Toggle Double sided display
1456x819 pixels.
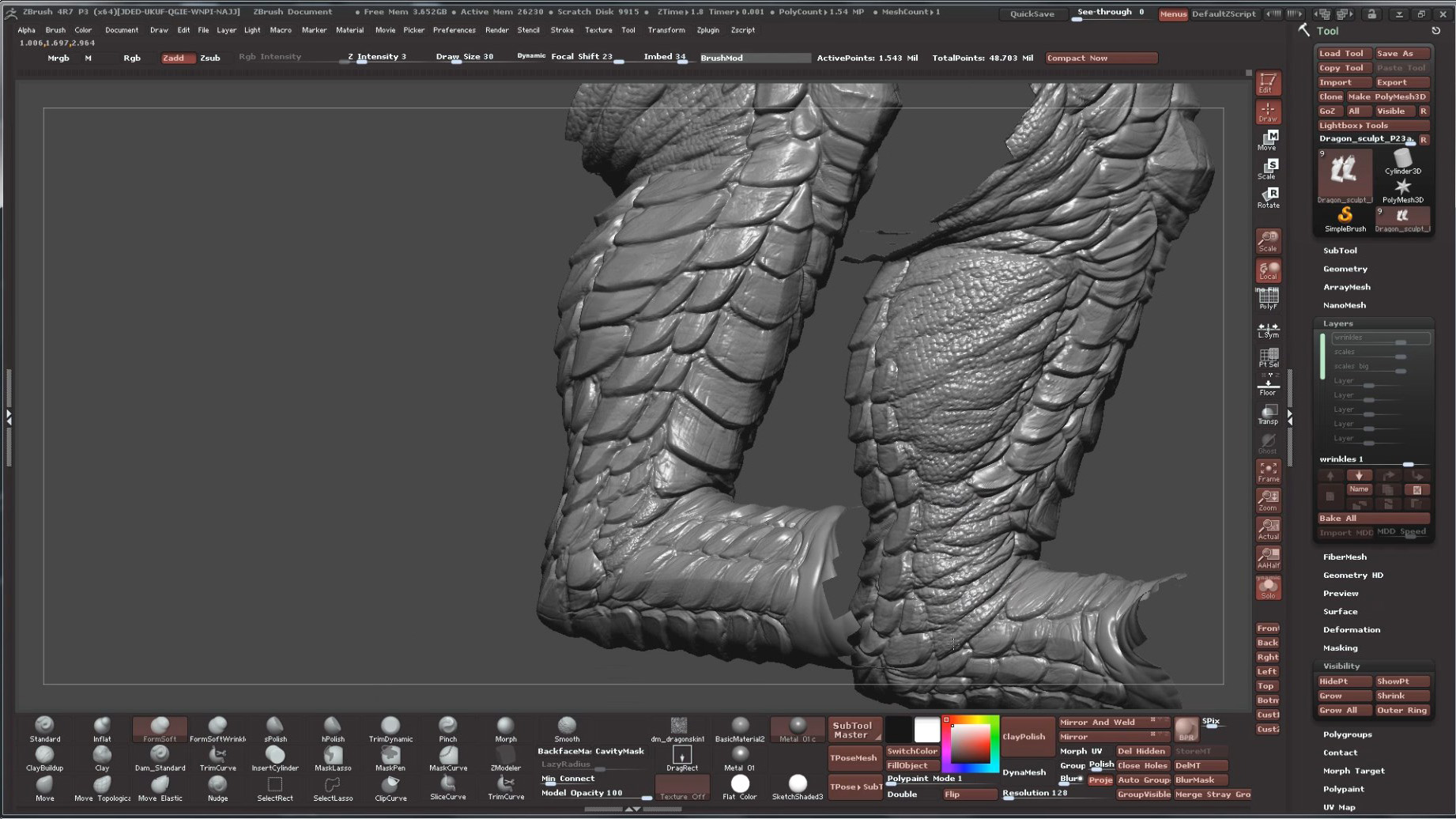902,794
